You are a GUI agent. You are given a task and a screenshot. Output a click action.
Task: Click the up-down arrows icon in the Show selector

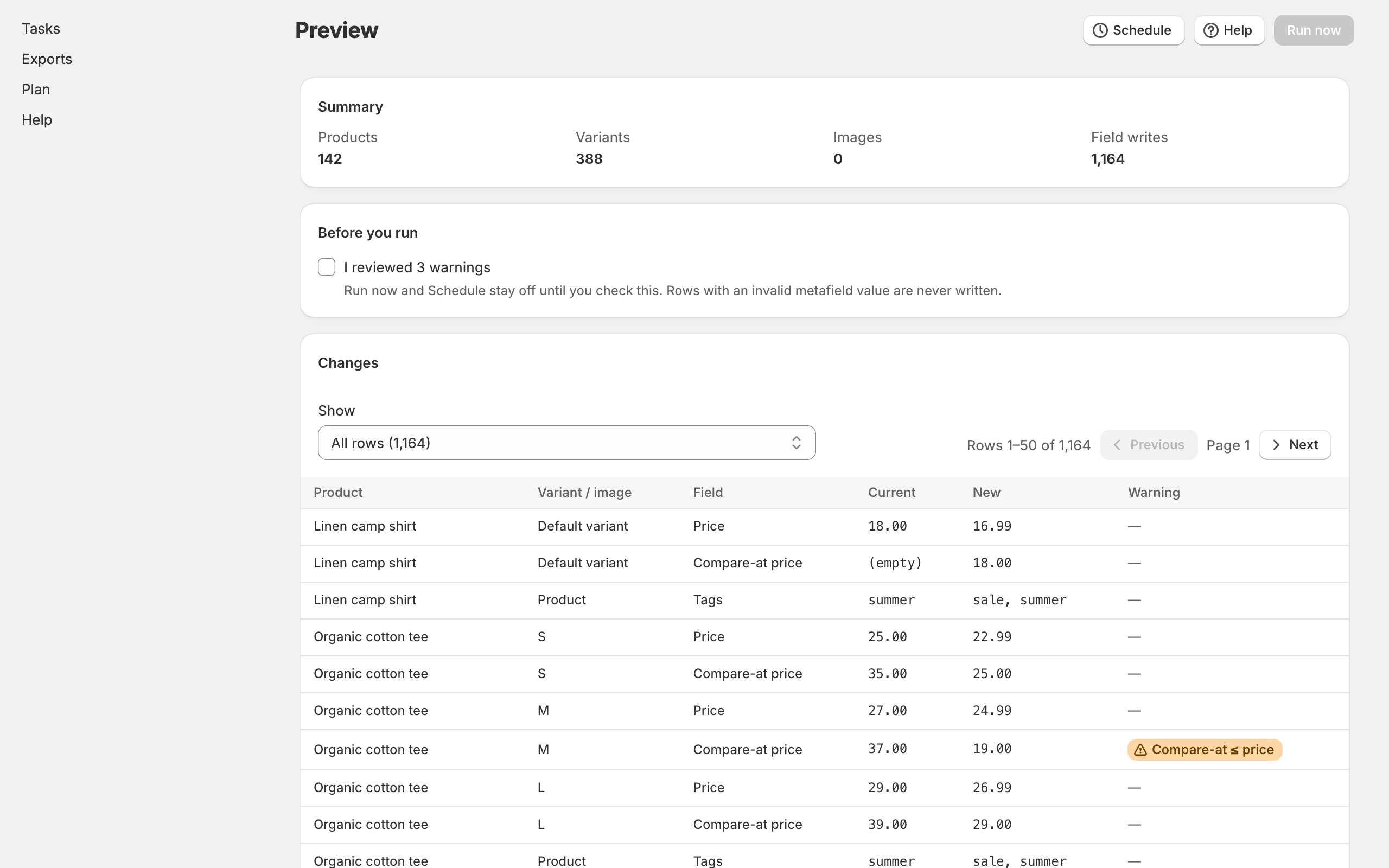(796, 443)
